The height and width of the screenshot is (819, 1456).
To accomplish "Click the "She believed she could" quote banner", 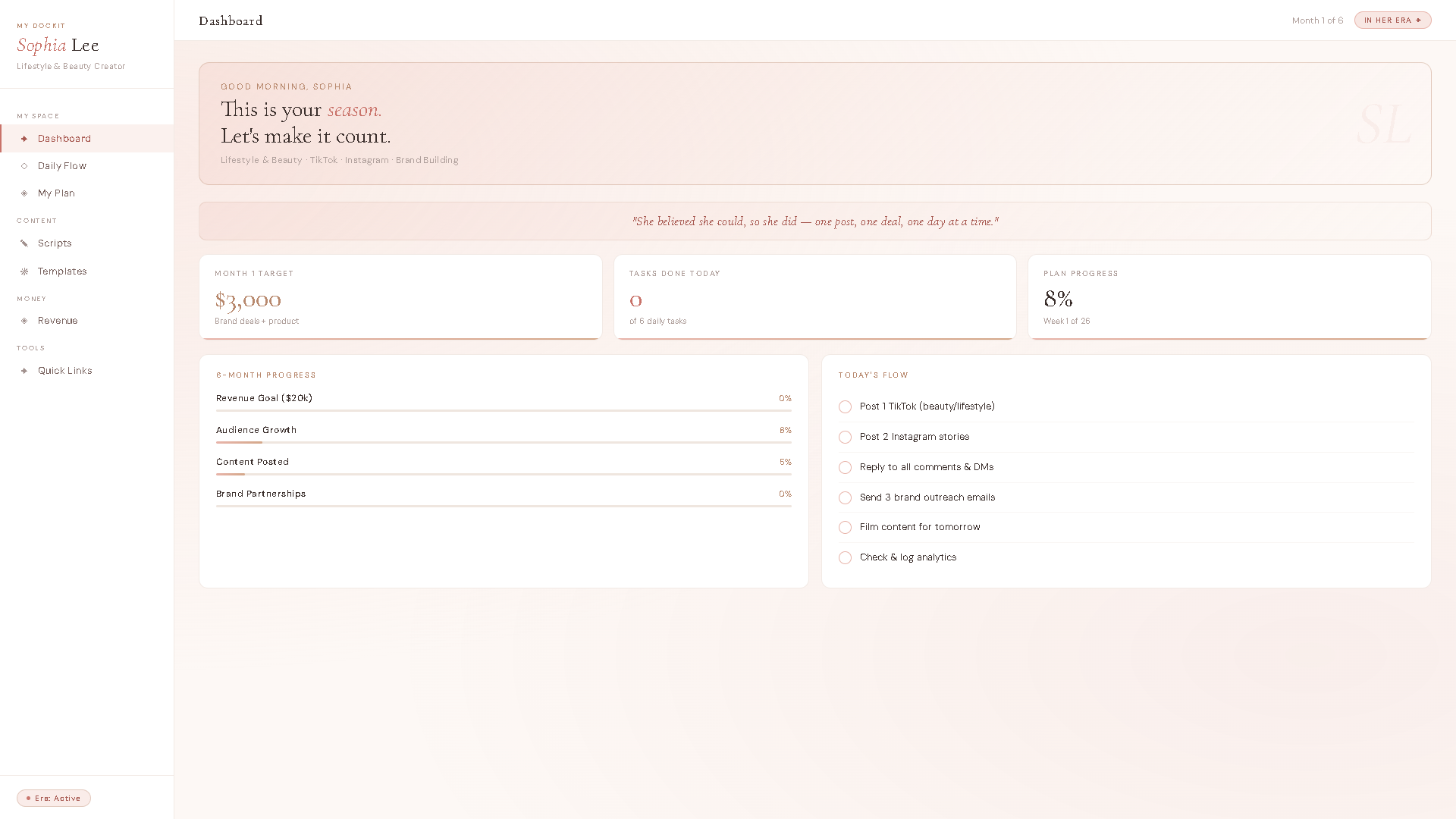I will [815, 221].
